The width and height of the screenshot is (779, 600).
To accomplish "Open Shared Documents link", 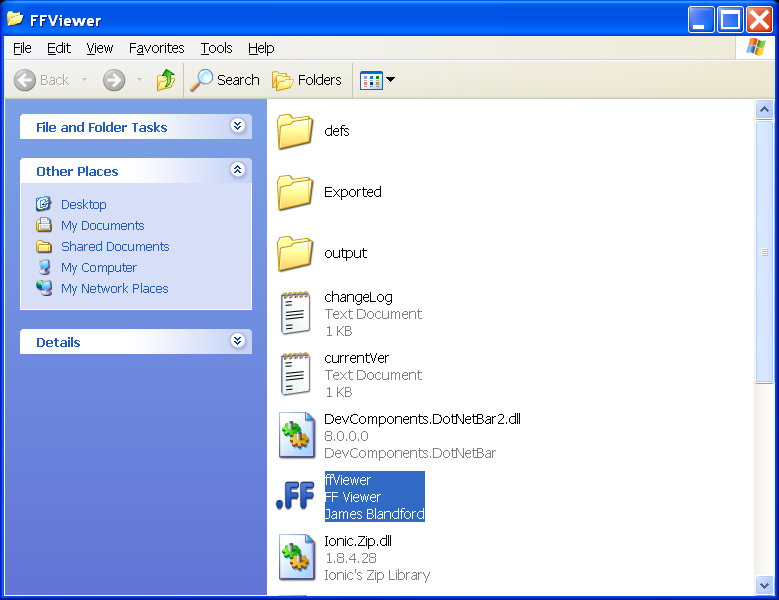I will coord(115,246).
